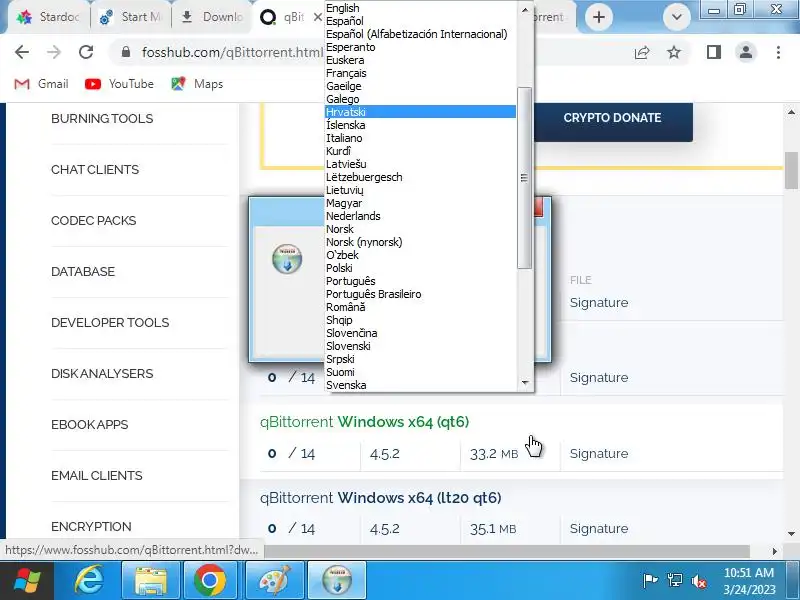Screen dimensions: 800x600
Task: Open File Explorer from taskbar
Action: point(151,581)
